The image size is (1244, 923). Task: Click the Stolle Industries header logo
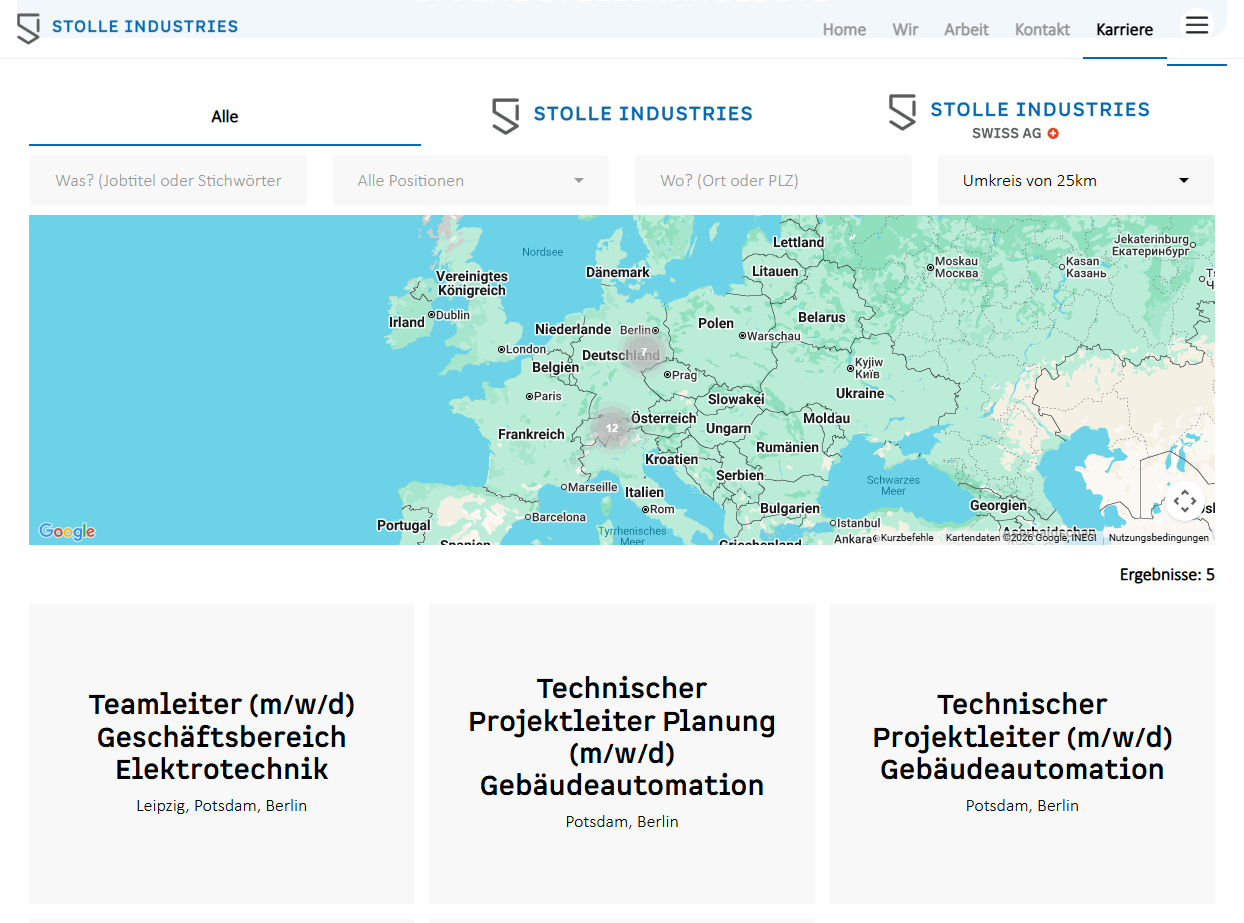(x=128, y=27)
